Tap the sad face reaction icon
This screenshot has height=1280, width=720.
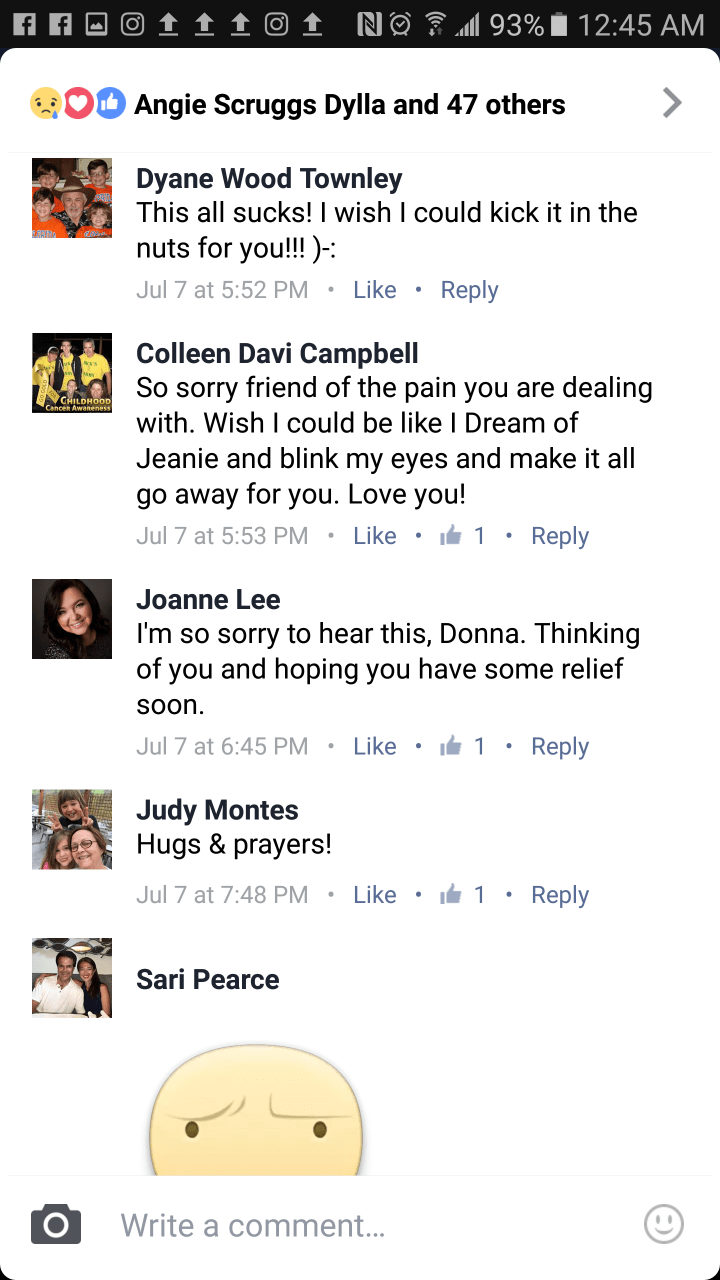coord(46,103)
